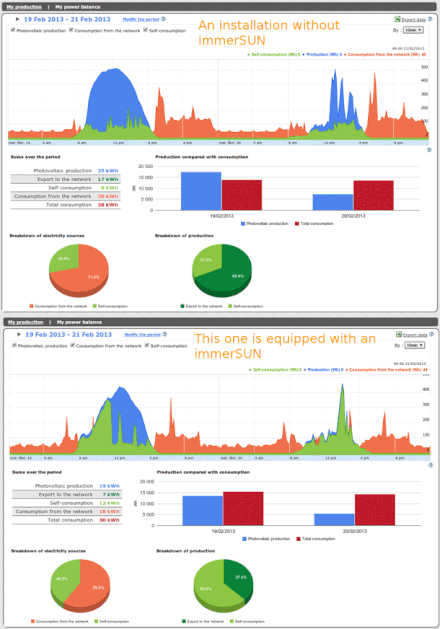Click the 7 kWh Export to the network value

pos(111,495)
